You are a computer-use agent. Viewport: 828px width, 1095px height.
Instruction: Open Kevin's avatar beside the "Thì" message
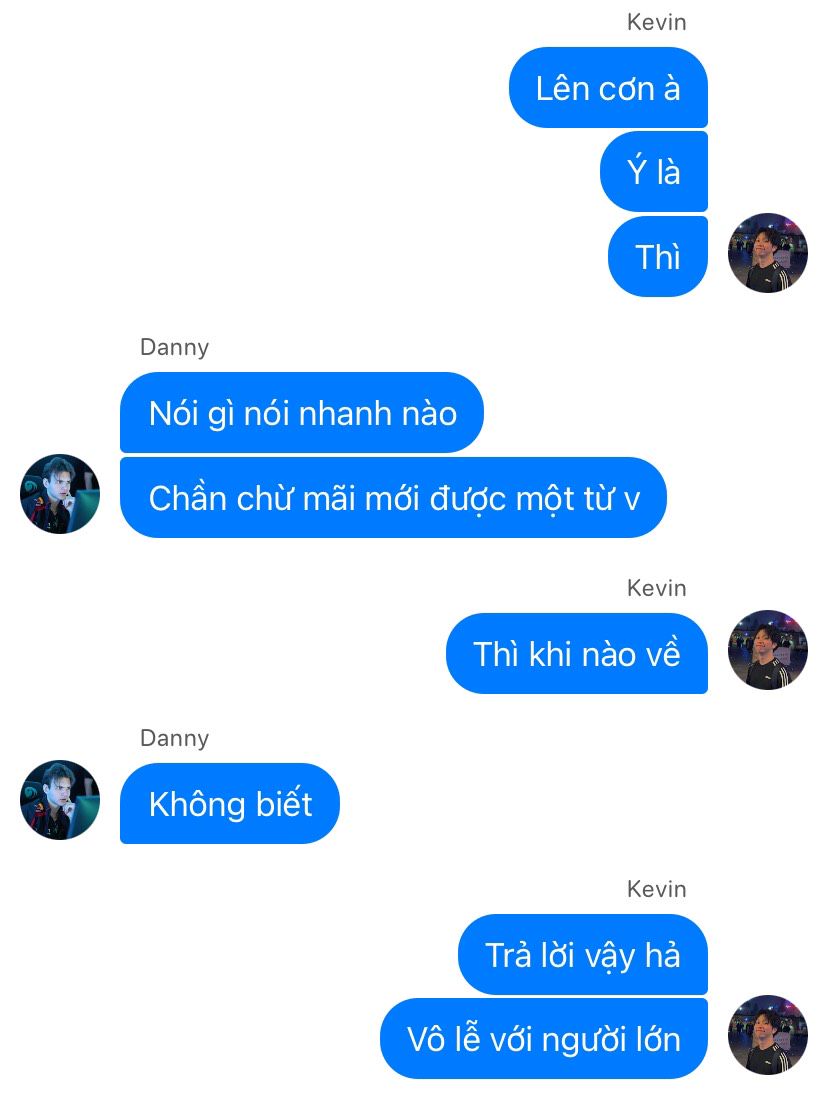767,253
